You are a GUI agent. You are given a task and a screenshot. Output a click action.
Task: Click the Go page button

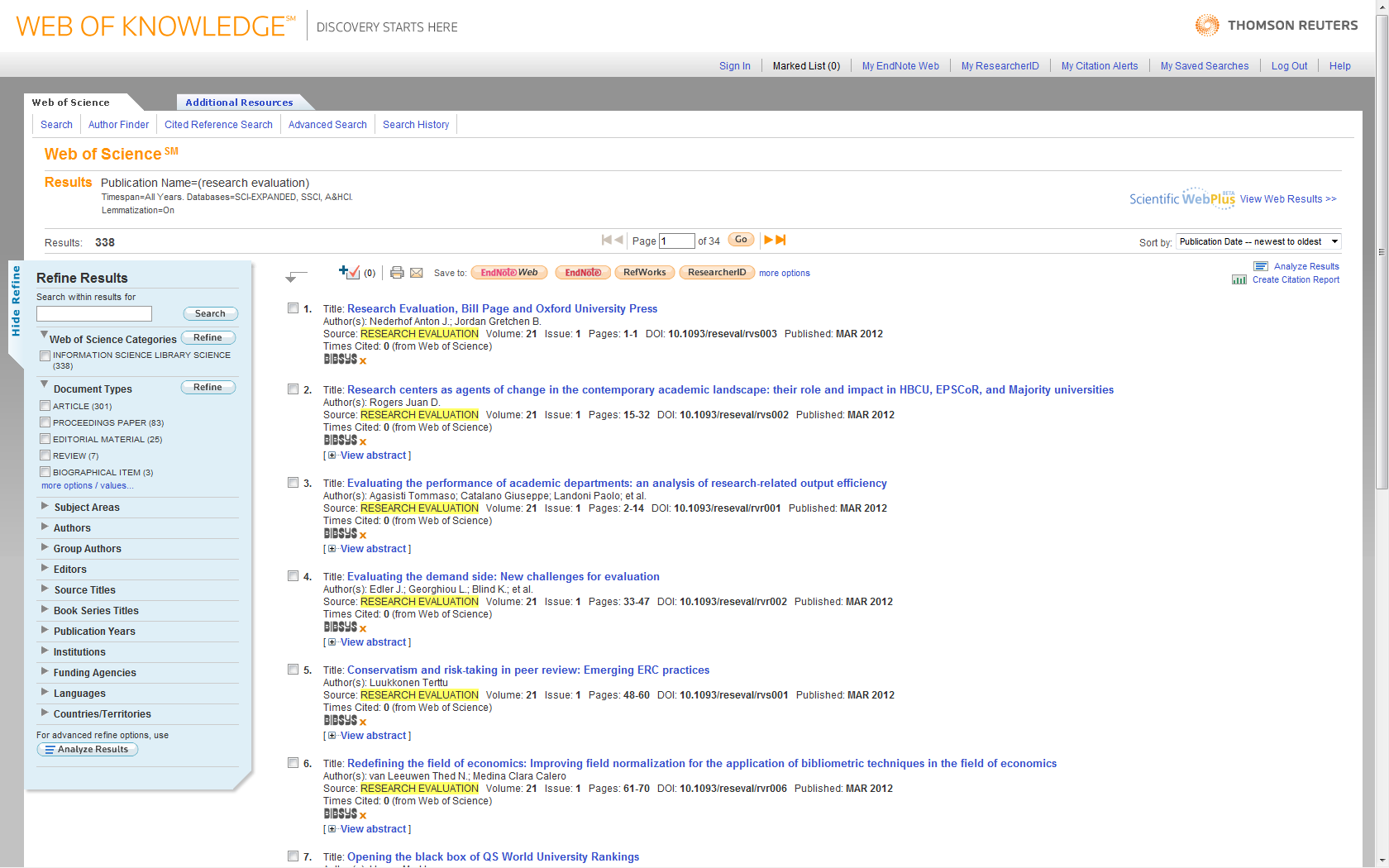tap(741, 240)
